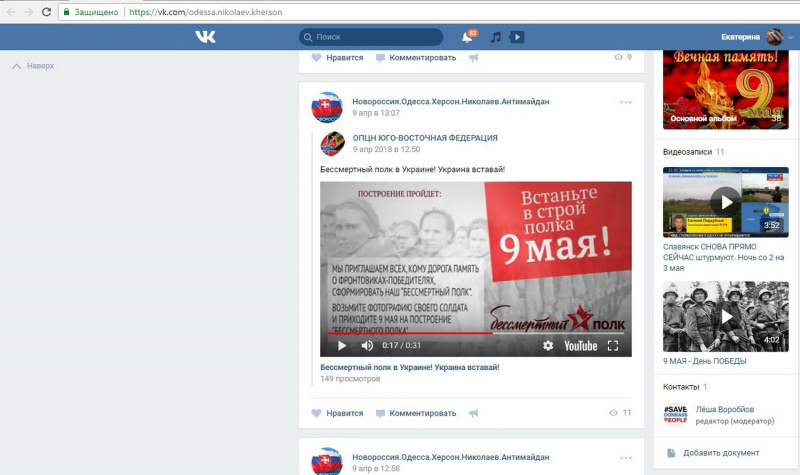Enter fullscreen mode in the video player
The image size is (800, 475).
click(613, 346)
